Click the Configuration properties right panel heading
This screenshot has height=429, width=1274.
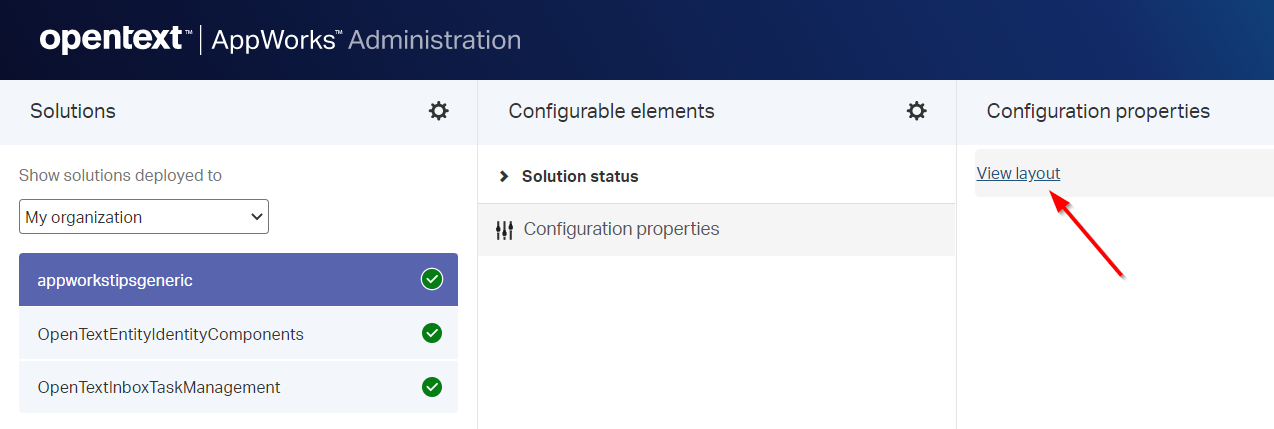pos(1098,111)
